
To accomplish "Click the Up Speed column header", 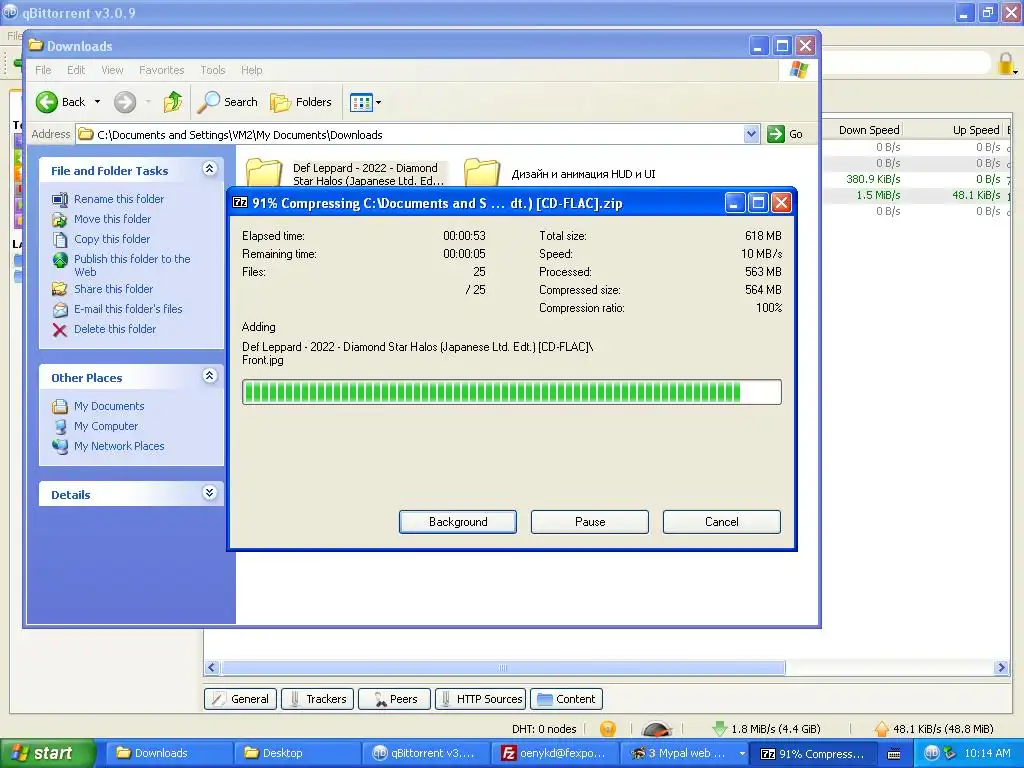I will click(x=955, y=130).
